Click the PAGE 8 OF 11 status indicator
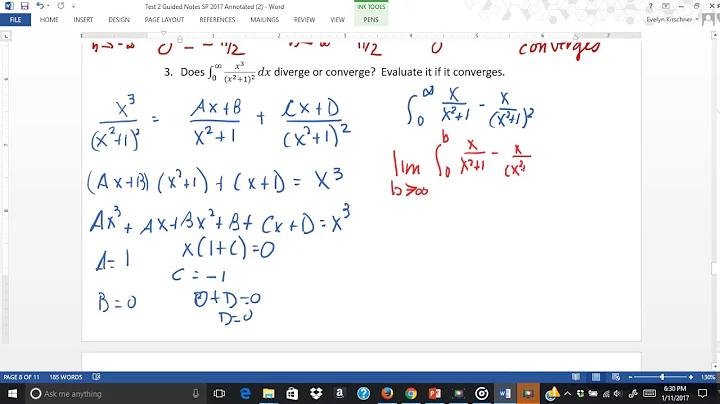The width and height of the screenshot is (720, 404). click(x=22, y=377)
